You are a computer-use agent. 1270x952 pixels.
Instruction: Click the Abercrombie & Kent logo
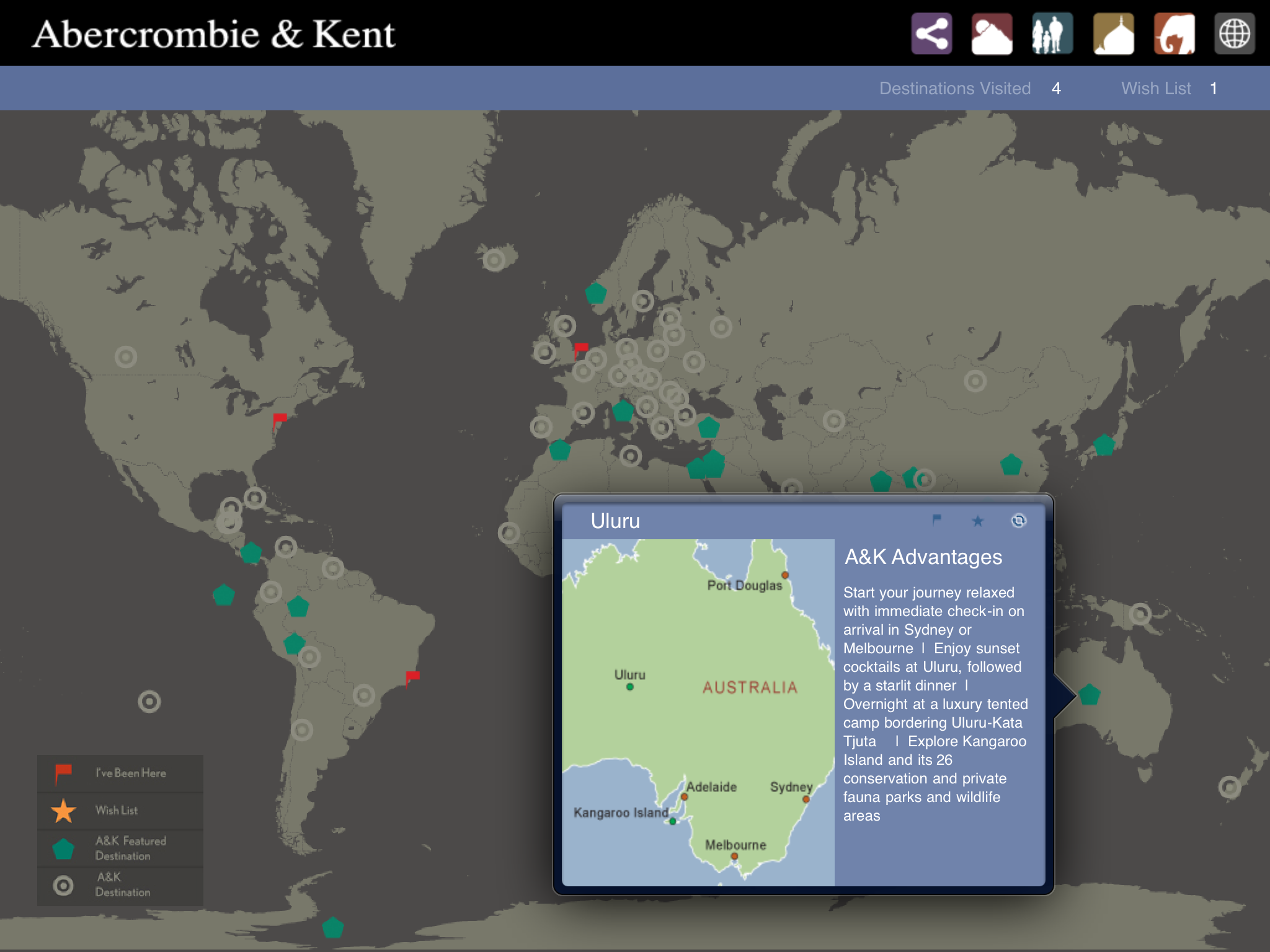[x=214, y=34]
